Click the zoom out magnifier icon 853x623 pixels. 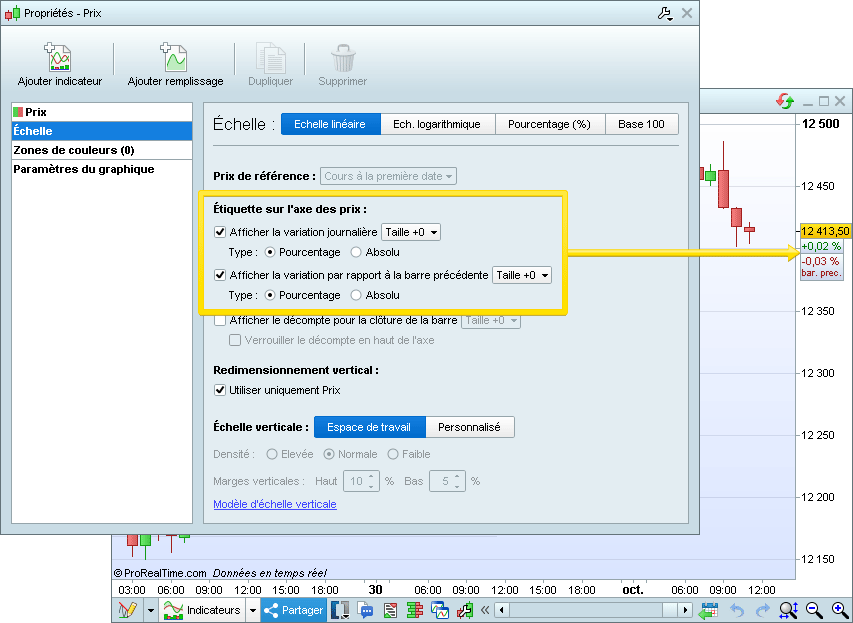[x=814, y=610]
